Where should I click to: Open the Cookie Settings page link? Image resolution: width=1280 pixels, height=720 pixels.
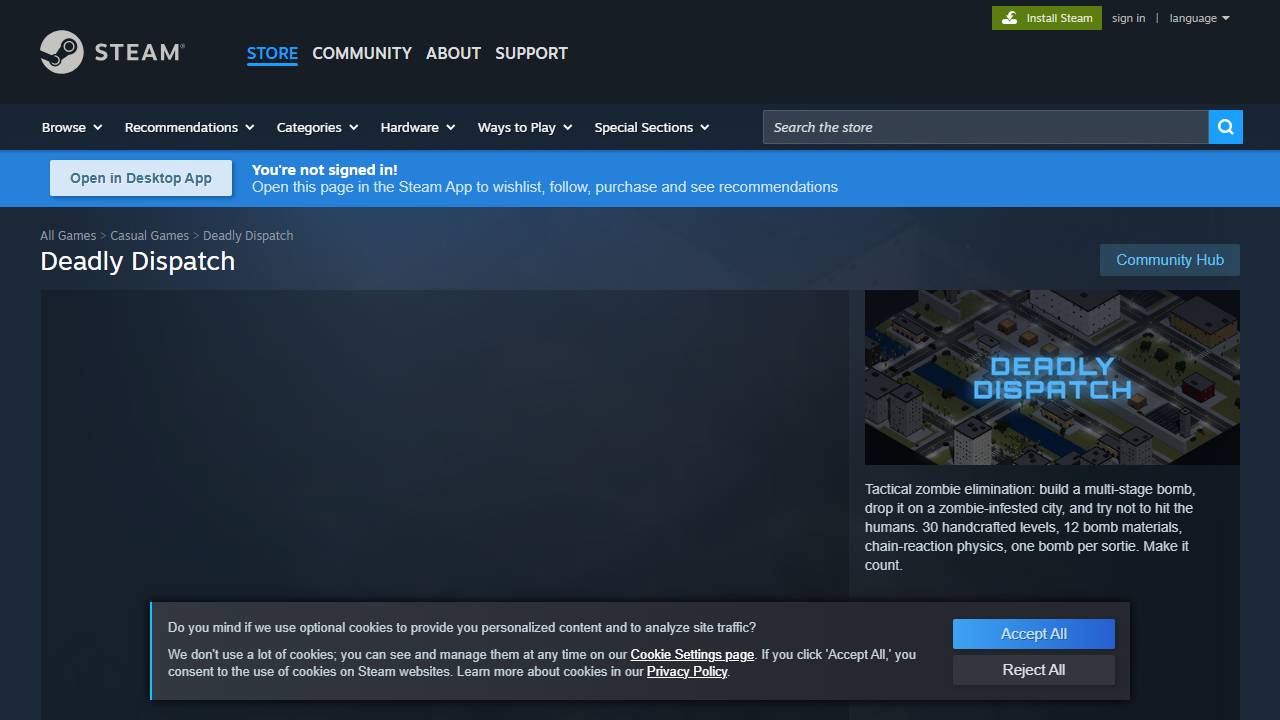click(692, 655)
